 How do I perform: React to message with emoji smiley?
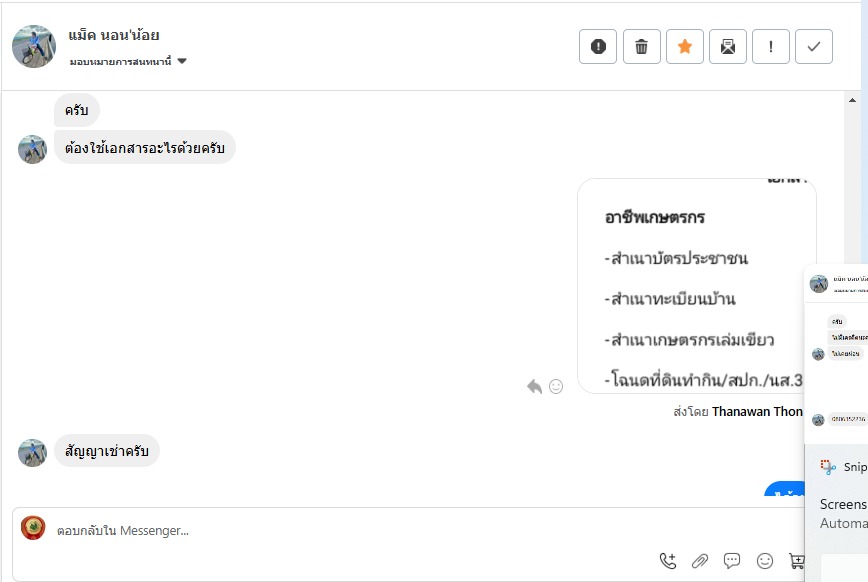pos(556,386)
